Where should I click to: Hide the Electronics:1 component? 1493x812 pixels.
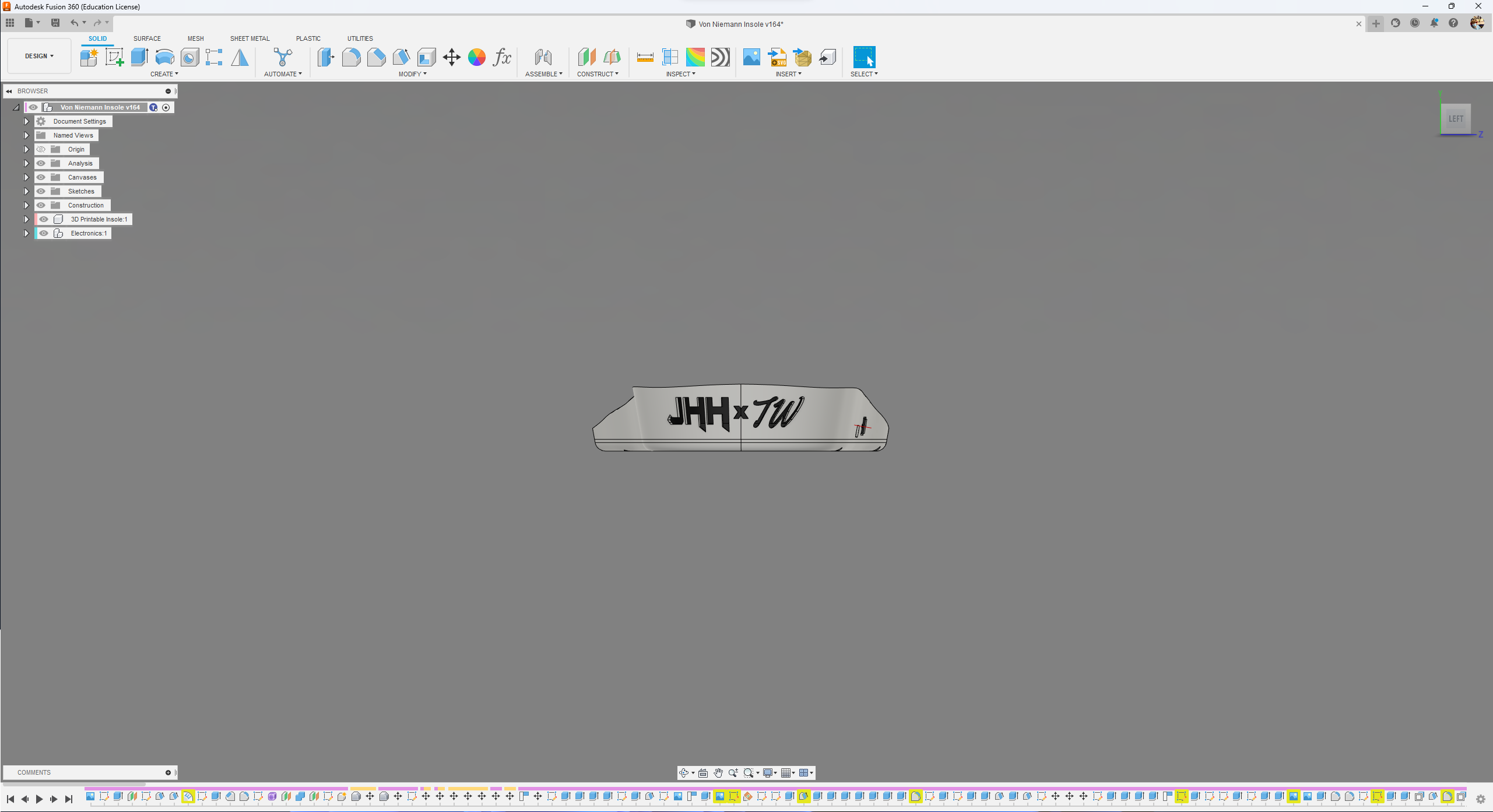[x=44, y=233]
